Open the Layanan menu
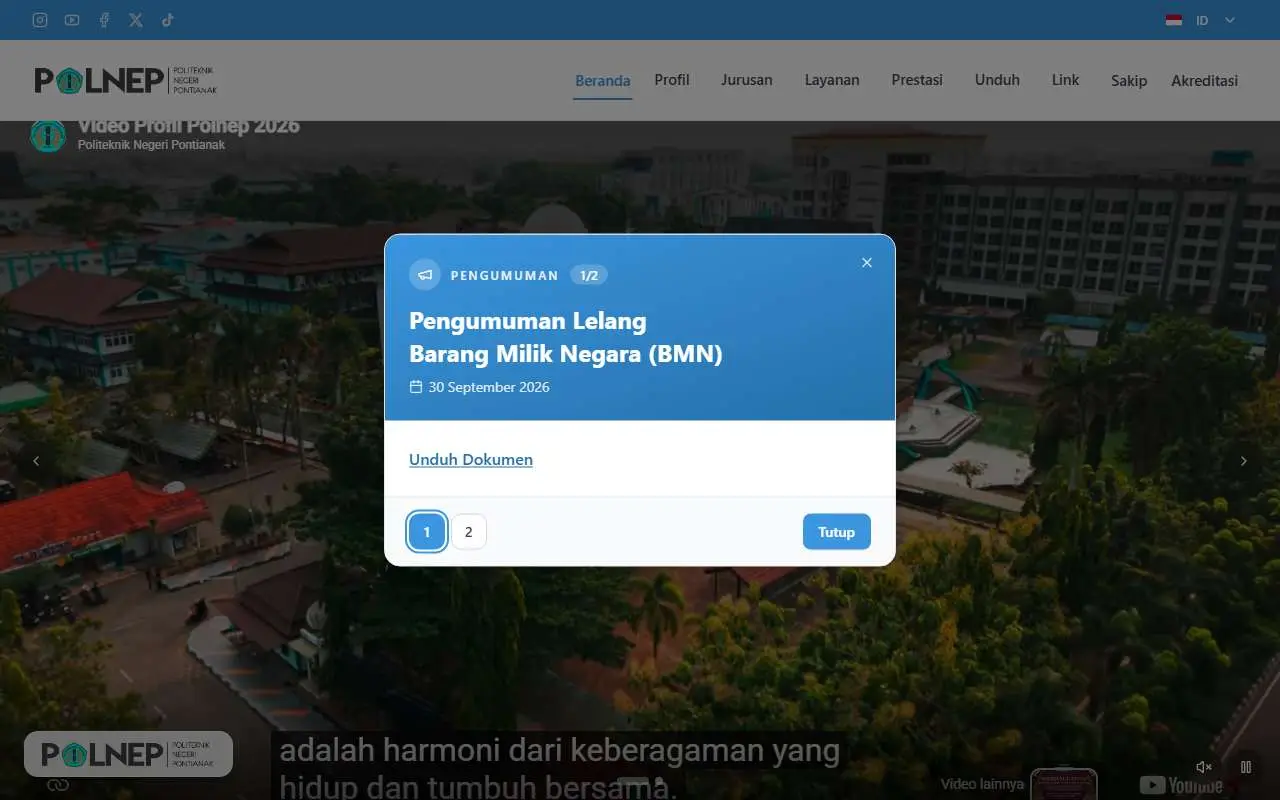 click(x=832, y=80)
